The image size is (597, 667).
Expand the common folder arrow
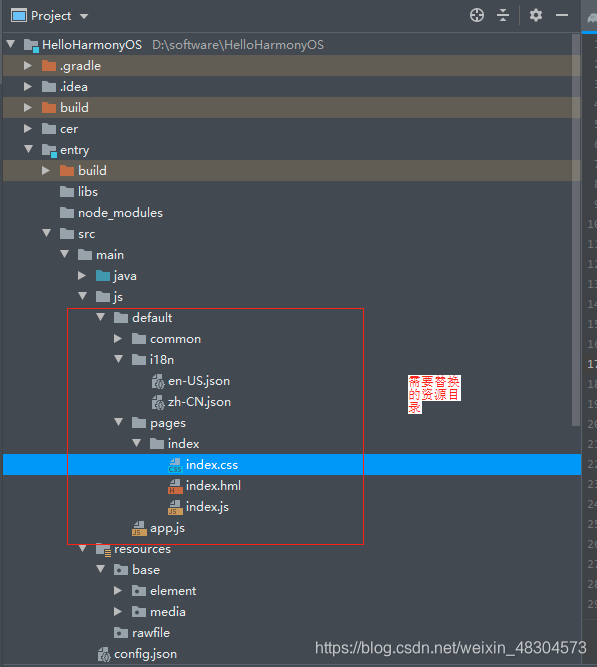[118, 339]
